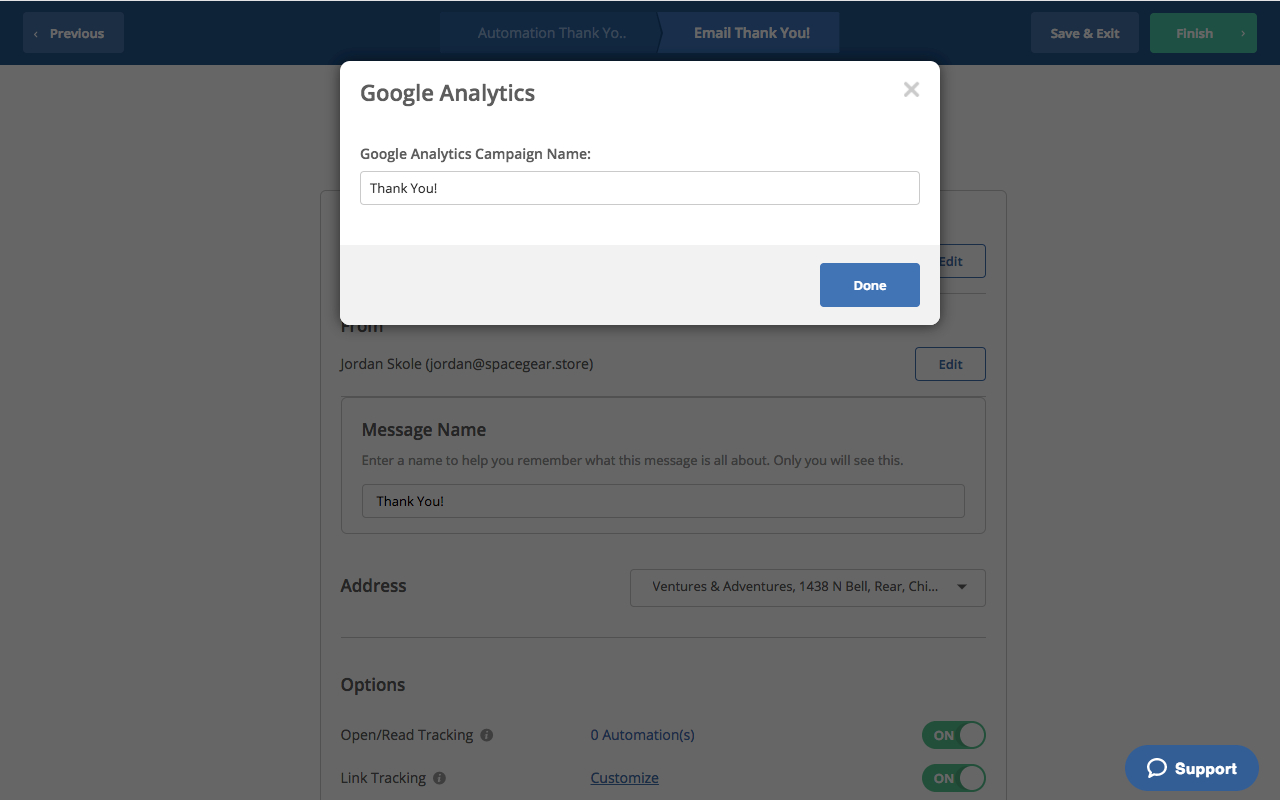Toggle the Open/Read Tracking switch
This screenshot has height=800, width=1280.
(953, 735)
